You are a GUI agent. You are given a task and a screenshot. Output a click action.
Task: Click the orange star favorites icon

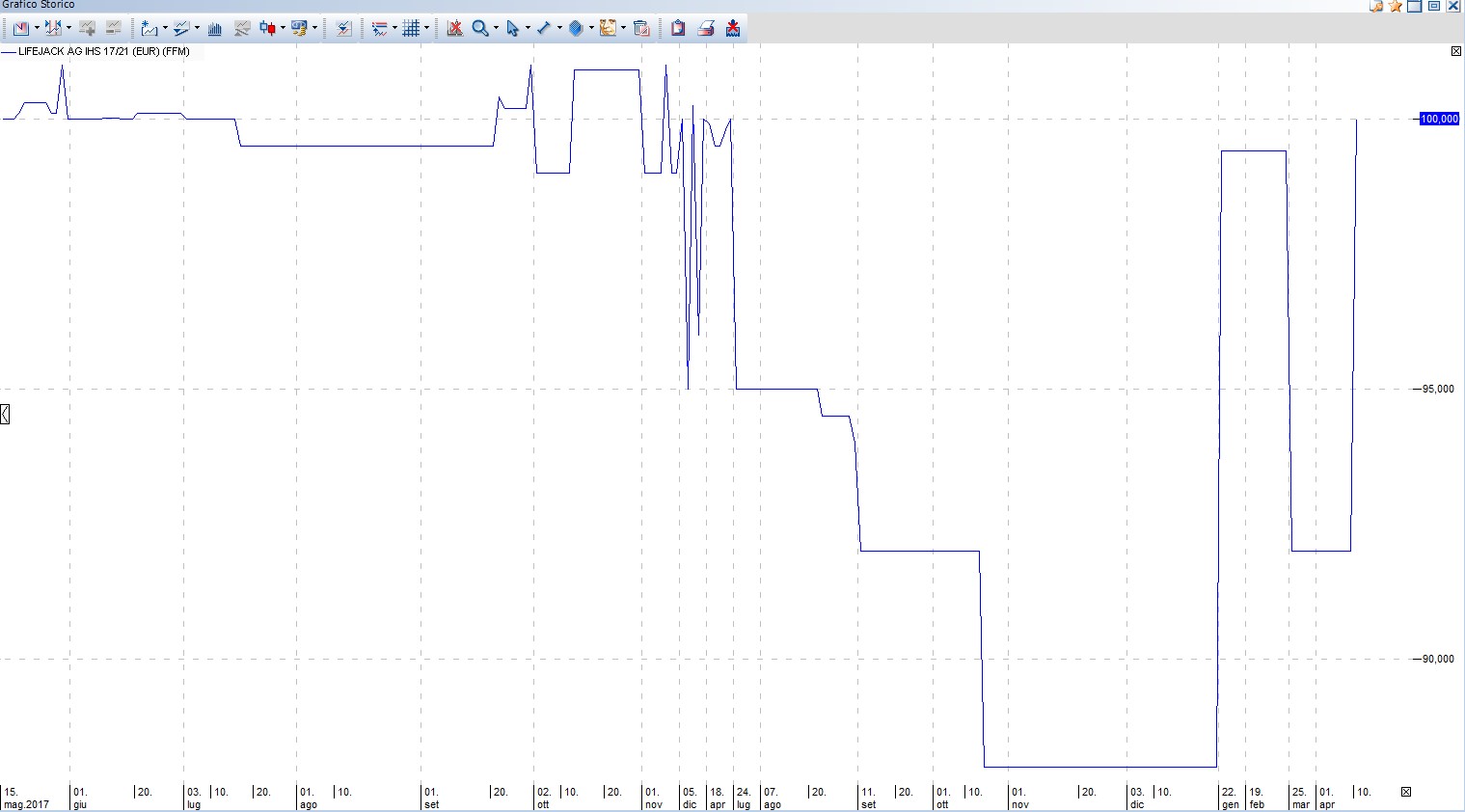(x=1395, y=6)
